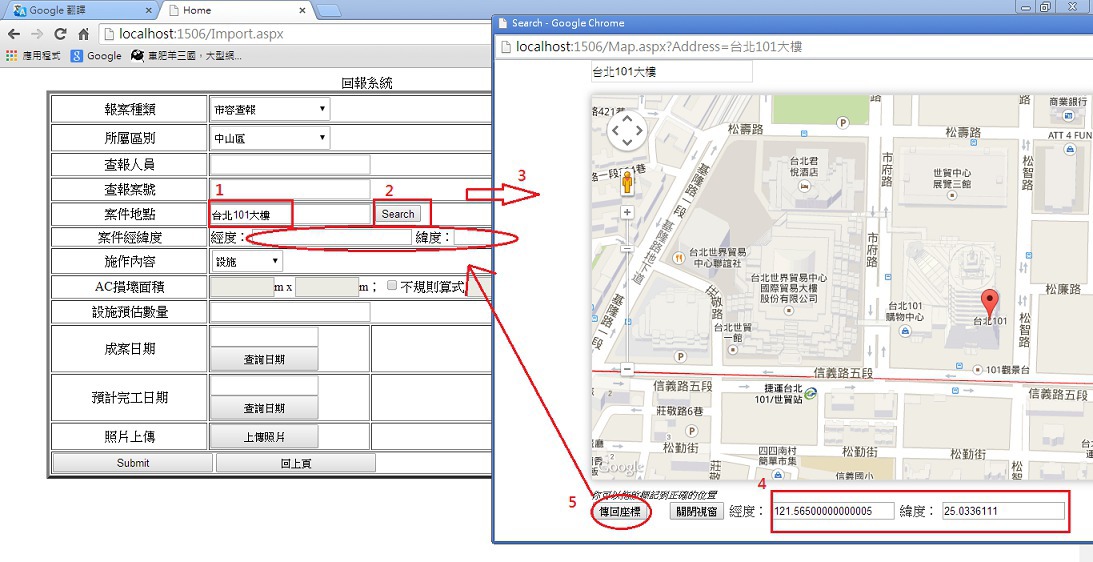The image size is (1093, 562).
Task: Open the Google bookmark
Action: click(96, 56)
